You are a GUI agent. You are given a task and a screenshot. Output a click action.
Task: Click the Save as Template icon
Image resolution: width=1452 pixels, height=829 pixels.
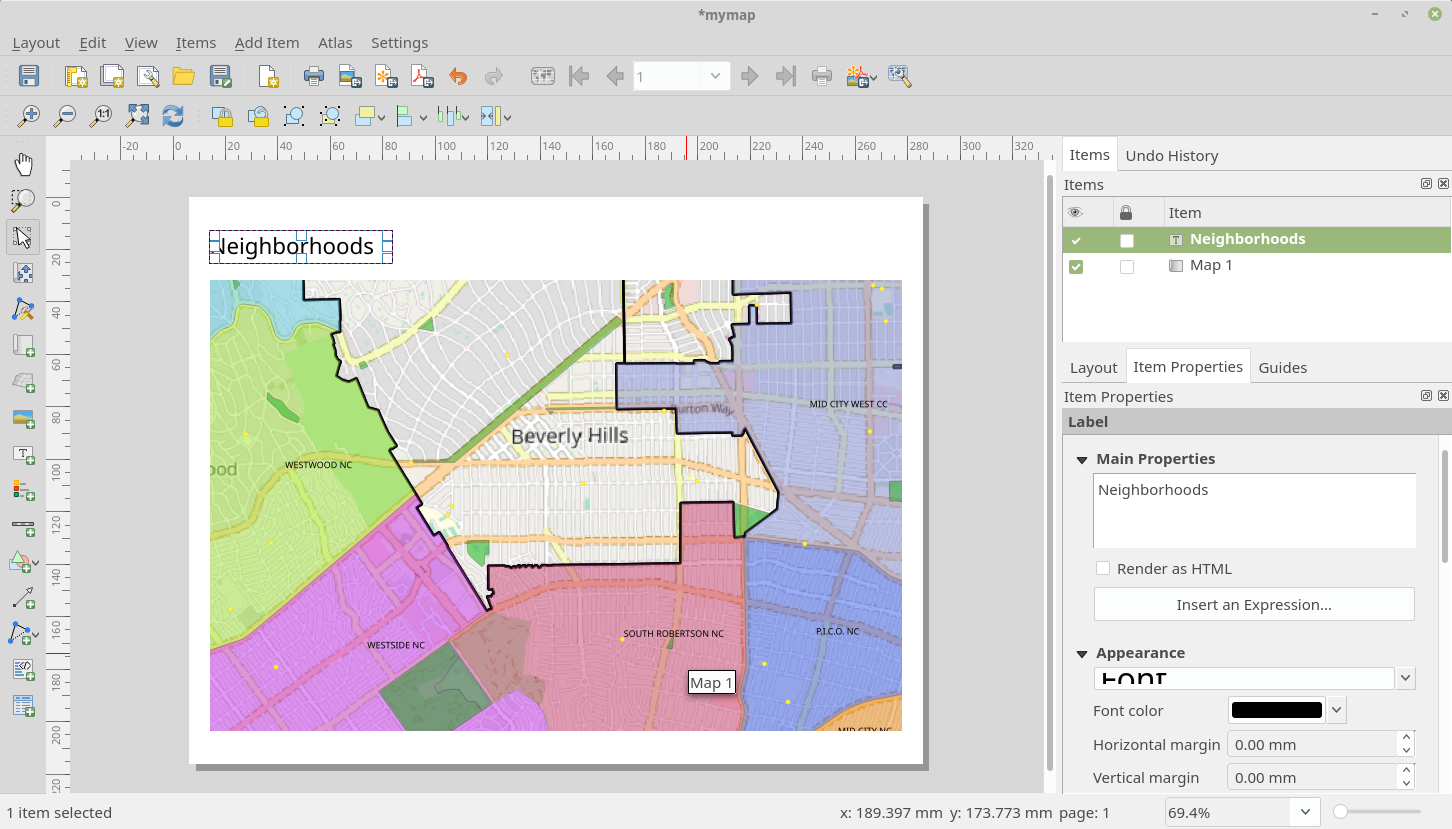click(x=220, y=76)
